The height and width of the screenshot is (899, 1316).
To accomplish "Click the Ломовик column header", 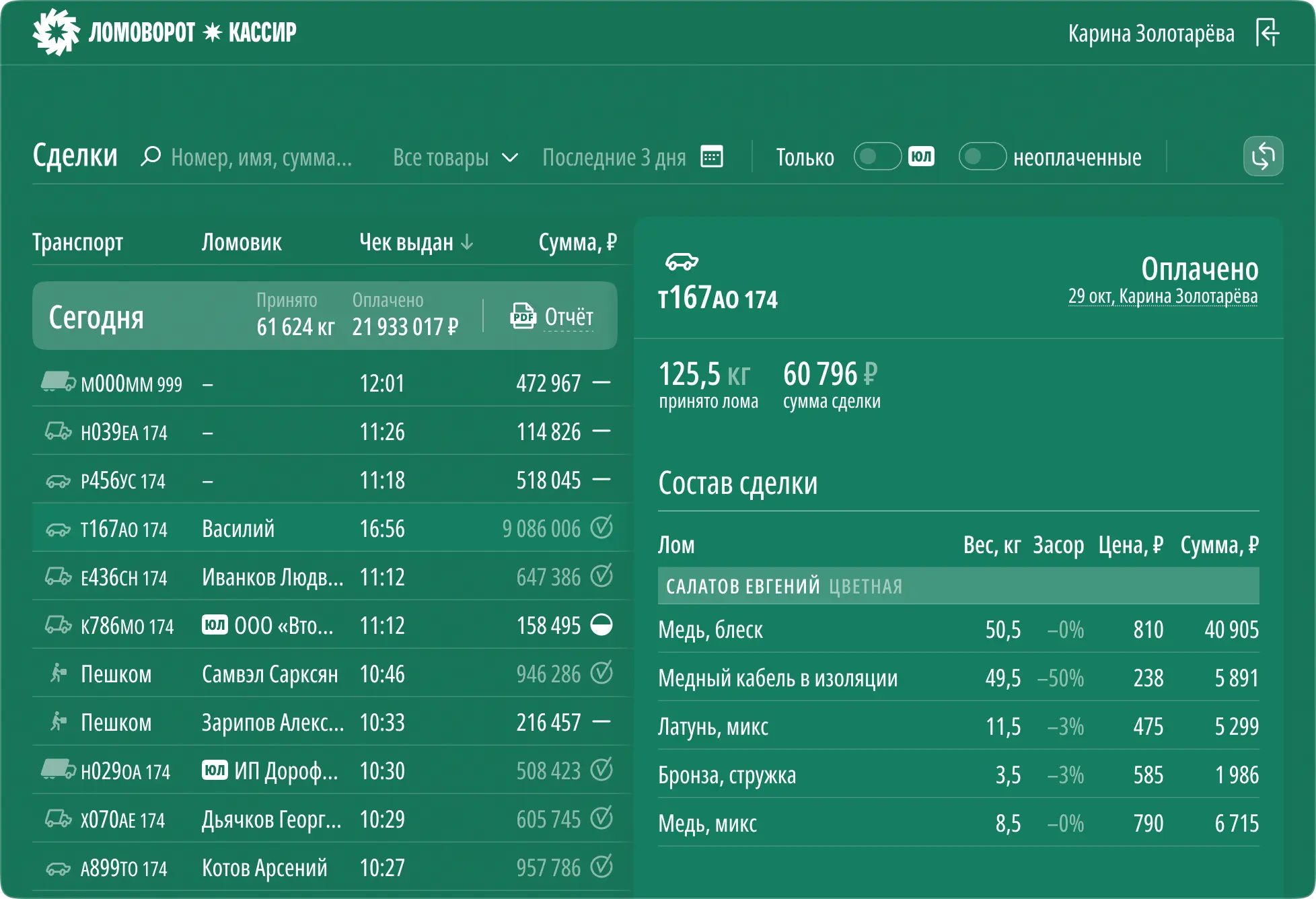I will click(242, 242).
